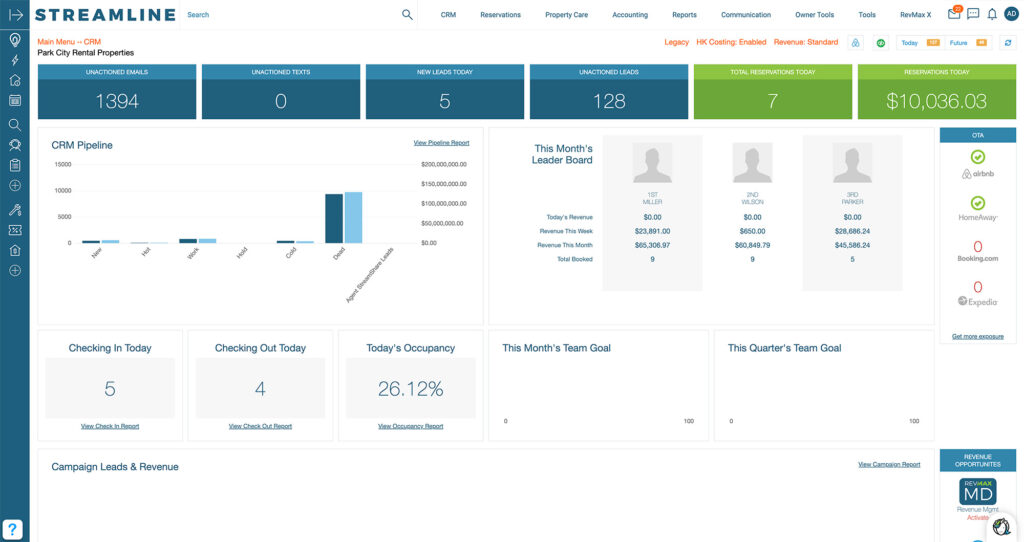1024x542 pixels.
Task: Click the Airbnb icon button near Revenue
Action: coord(856,42)
